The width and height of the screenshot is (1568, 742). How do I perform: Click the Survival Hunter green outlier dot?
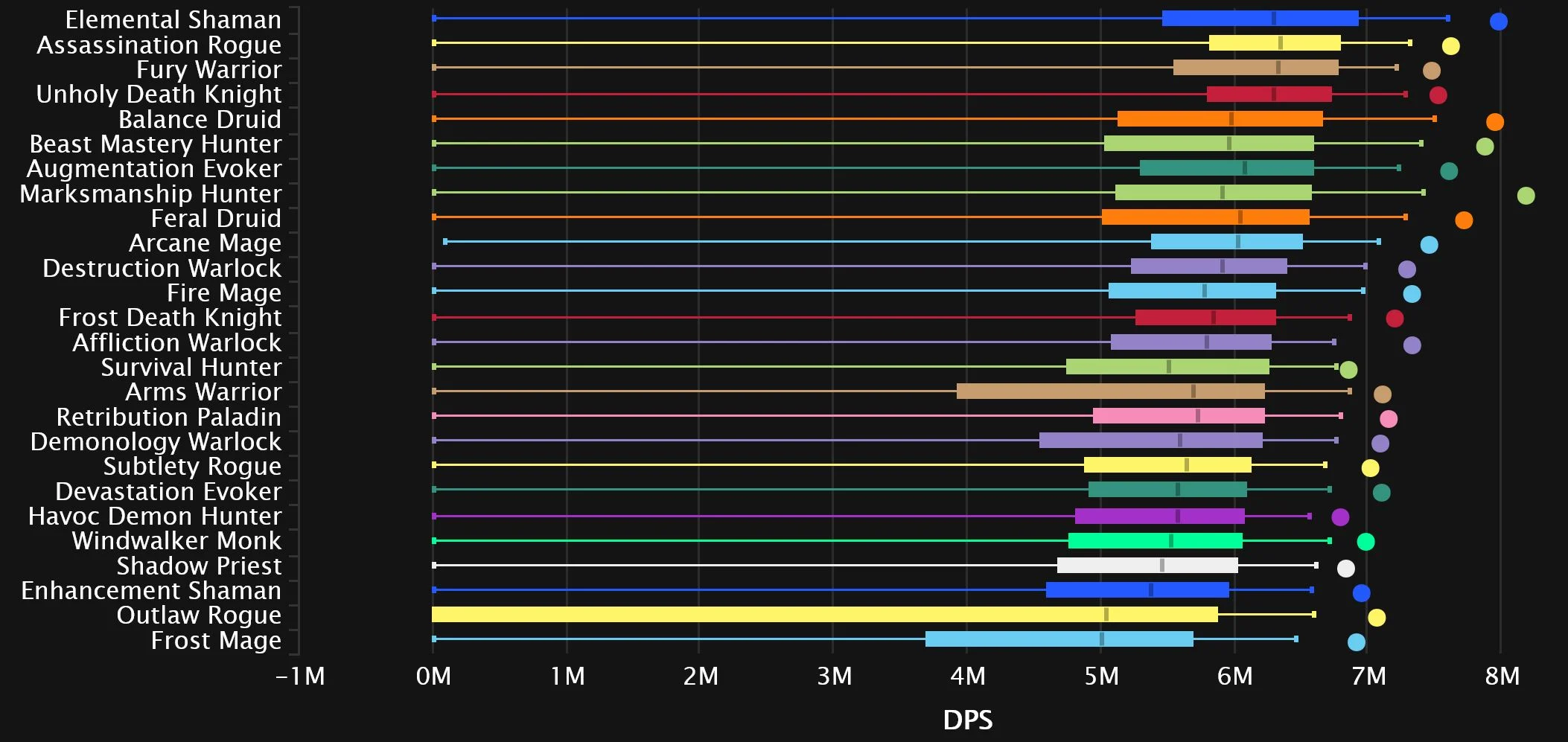pos(1348,370)
